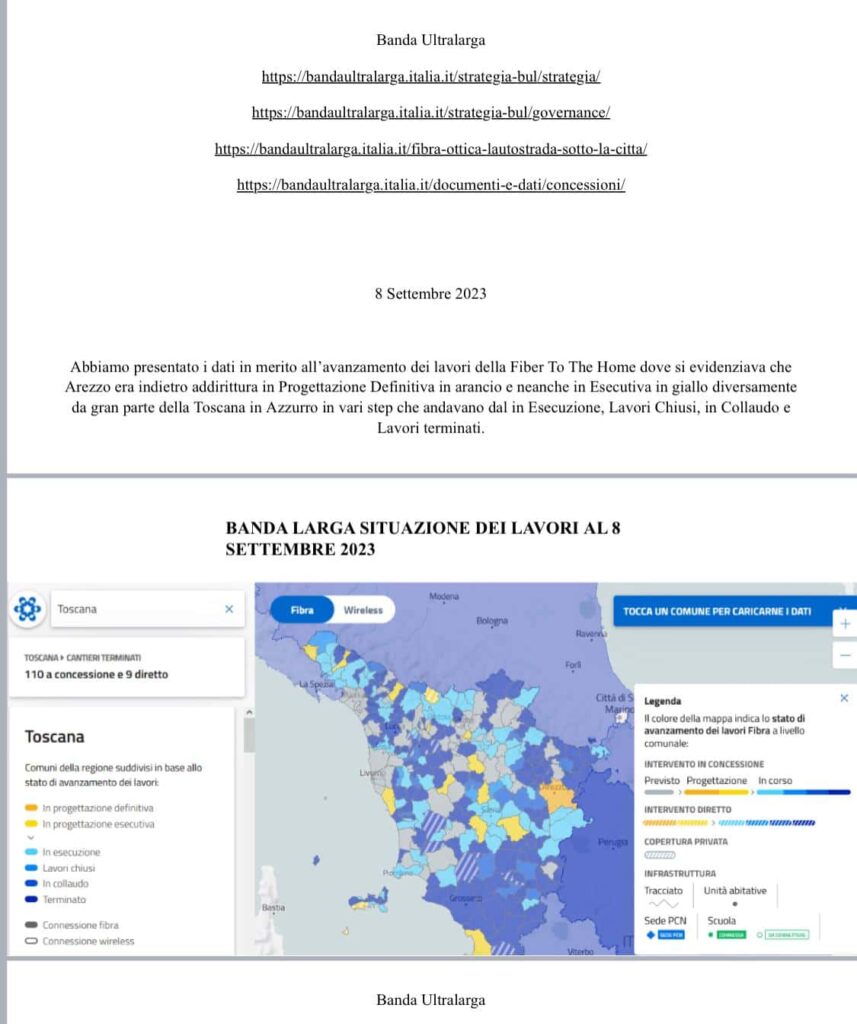The image size is (857, 1024).
Task: Click the Tracciato zigzag line icon
Action: tap(663, 904)
